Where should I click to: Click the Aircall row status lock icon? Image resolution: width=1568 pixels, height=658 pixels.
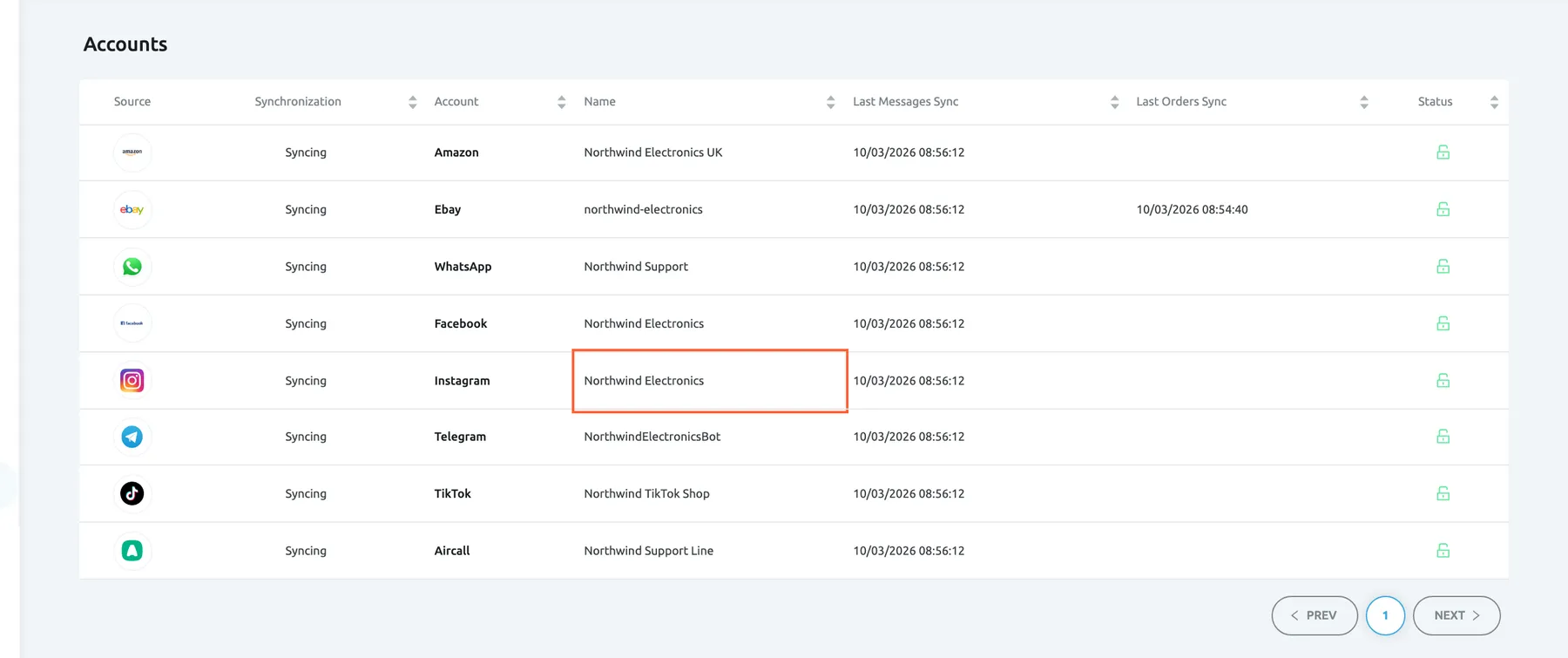pyautogui.click(x=1443, y=551)
